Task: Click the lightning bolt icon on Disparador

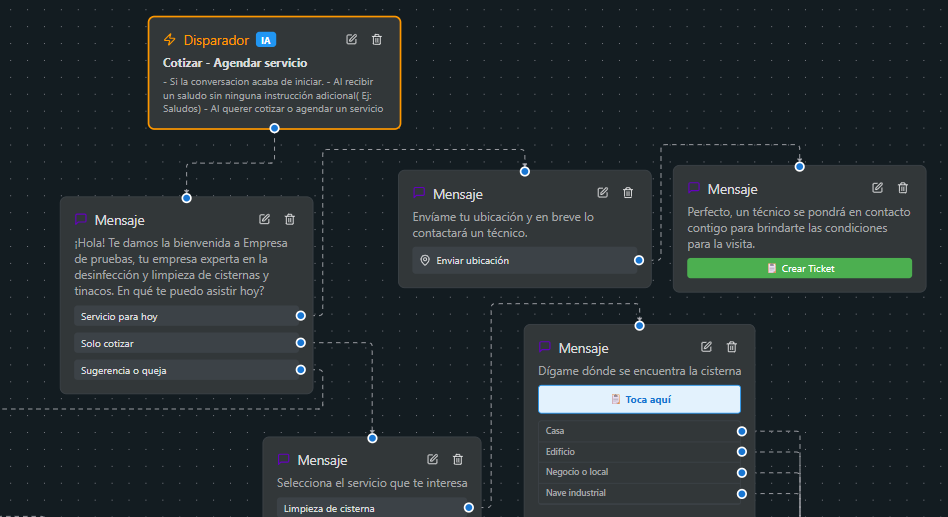Action: pos(170,40)
